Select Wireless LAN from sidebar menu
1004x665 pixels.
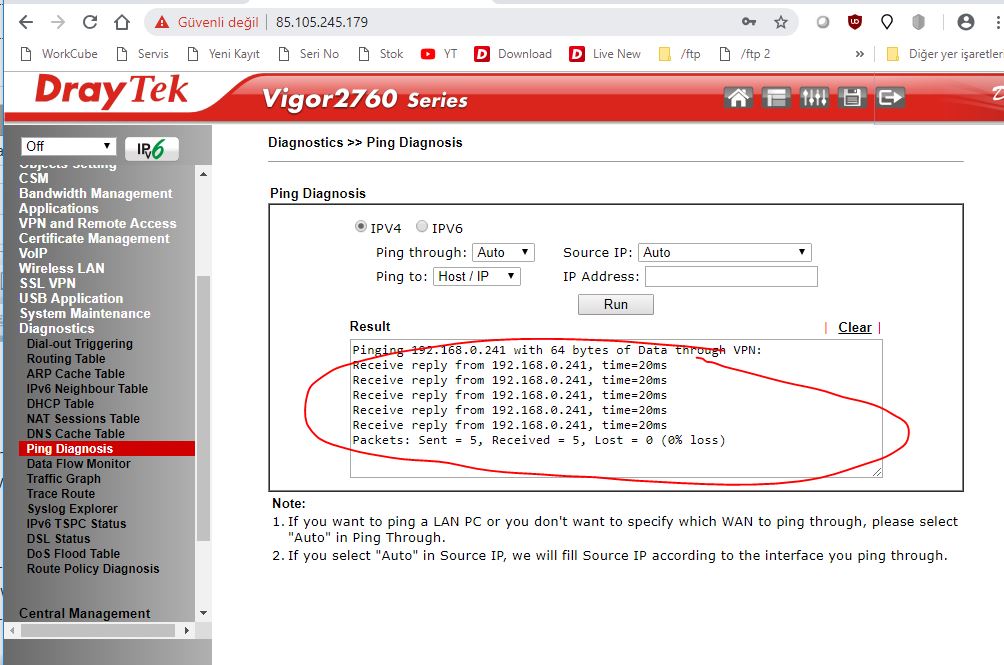[x=61, y=268]
